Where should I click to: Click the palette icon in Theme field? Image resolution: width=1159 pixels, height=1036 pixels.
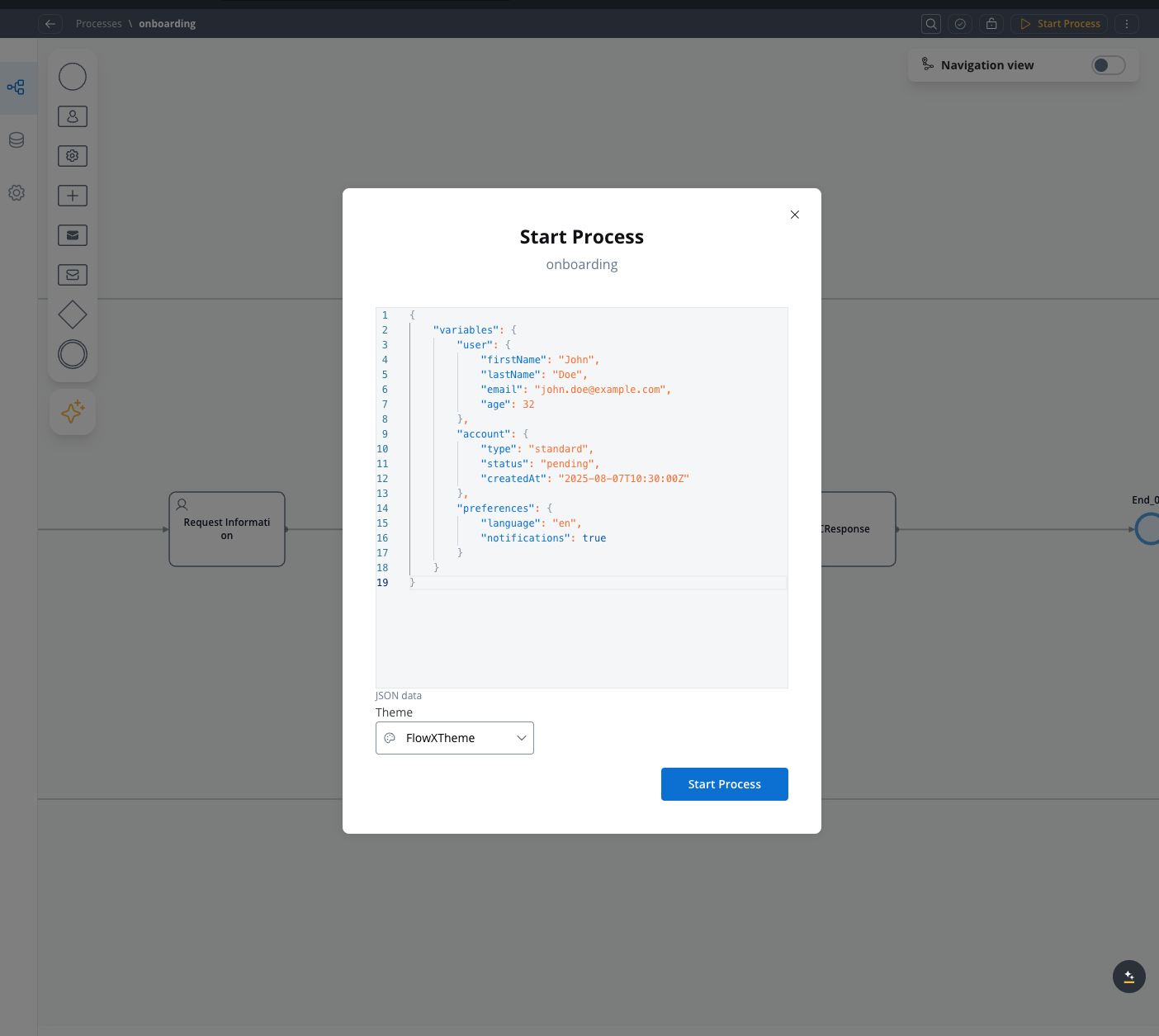coord(390,738)
